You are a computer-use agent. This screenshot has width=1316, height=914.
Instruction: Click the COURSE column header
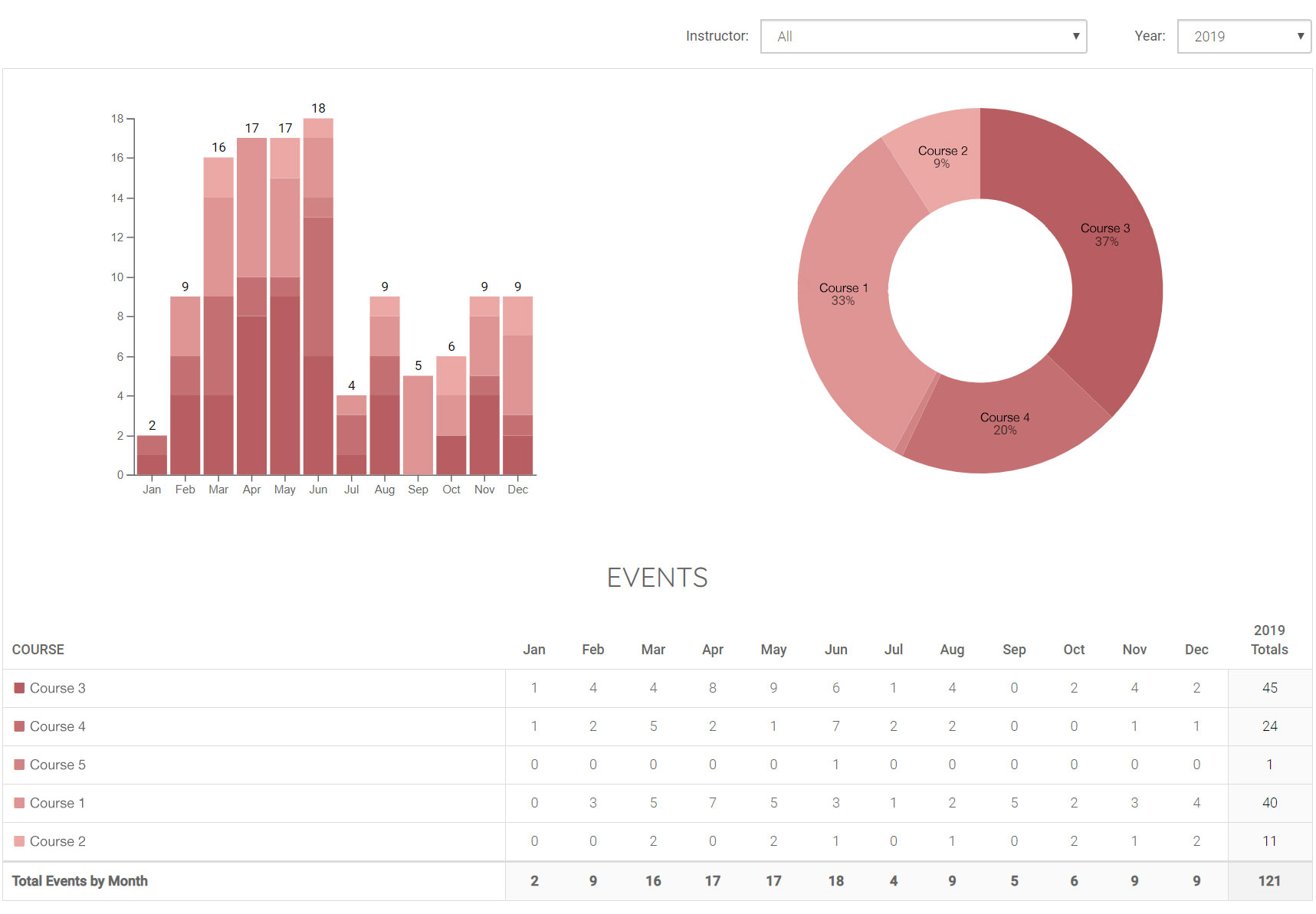(38, 650)
